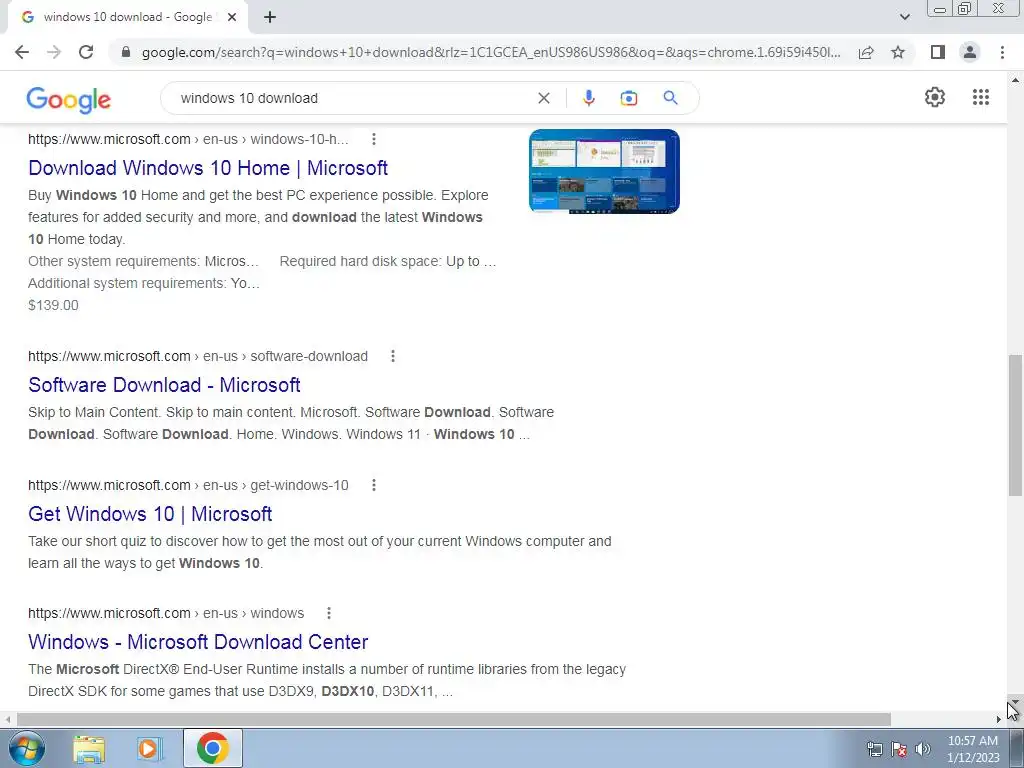This screenshot has width=1024, height=768.
Task: Reload the current page
Action: pos(86,52)
